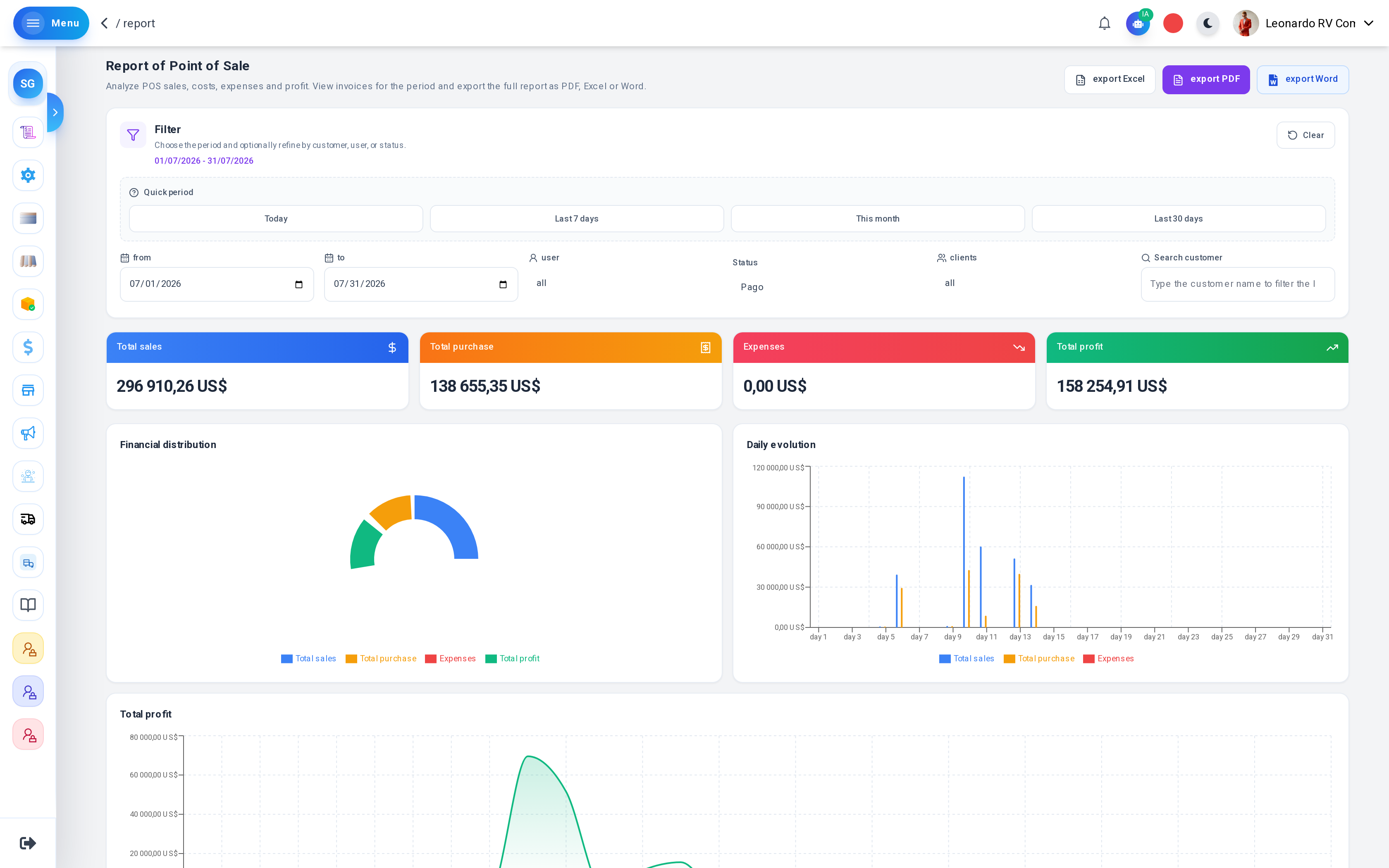Click export Word button

point(1302,79)
